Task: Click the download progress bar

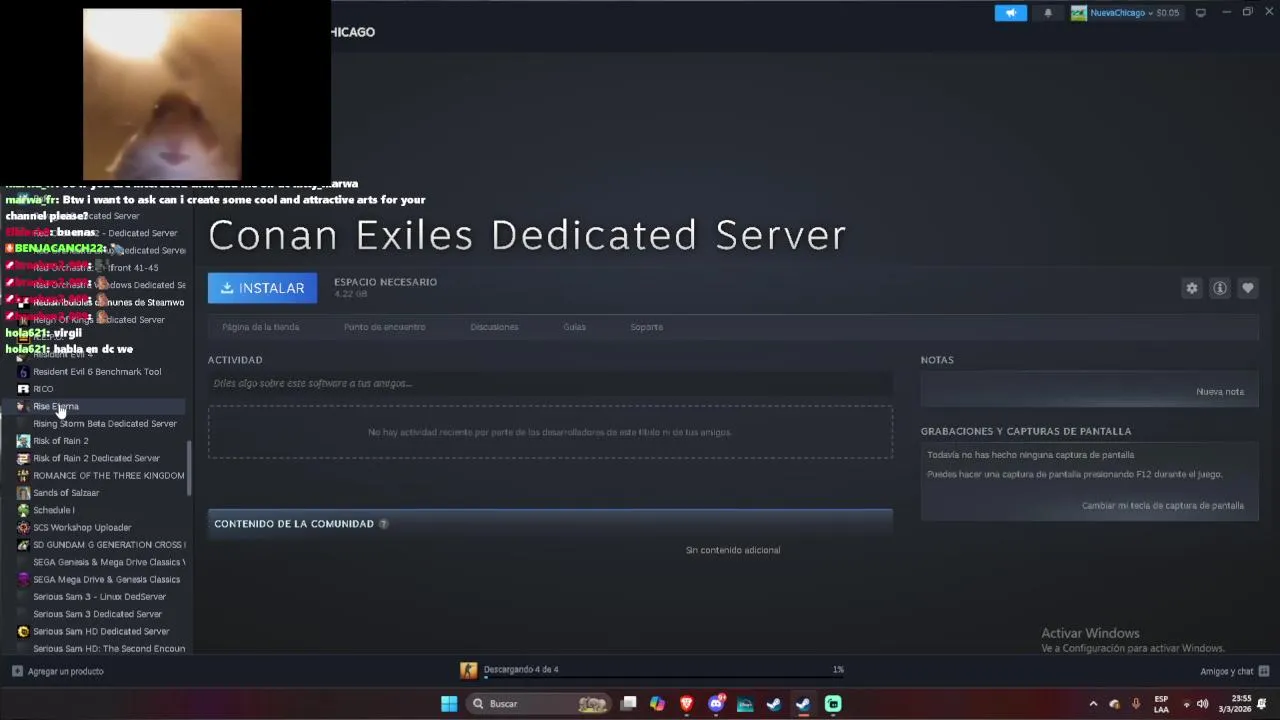Action: (x=664, y=677)
